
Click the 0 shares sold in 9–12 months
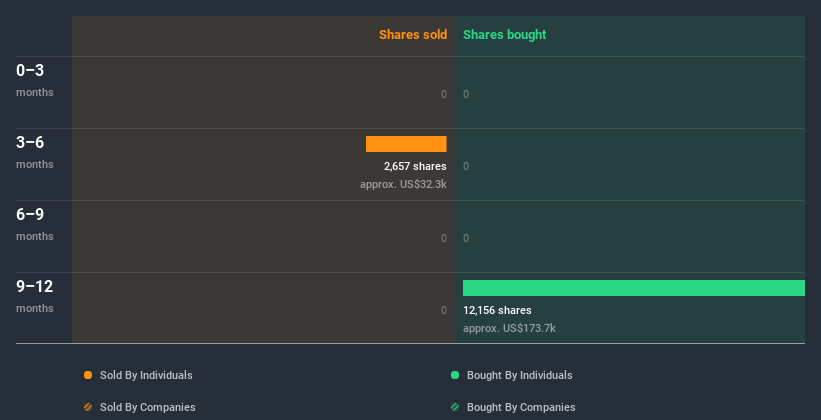coord(444,310)
